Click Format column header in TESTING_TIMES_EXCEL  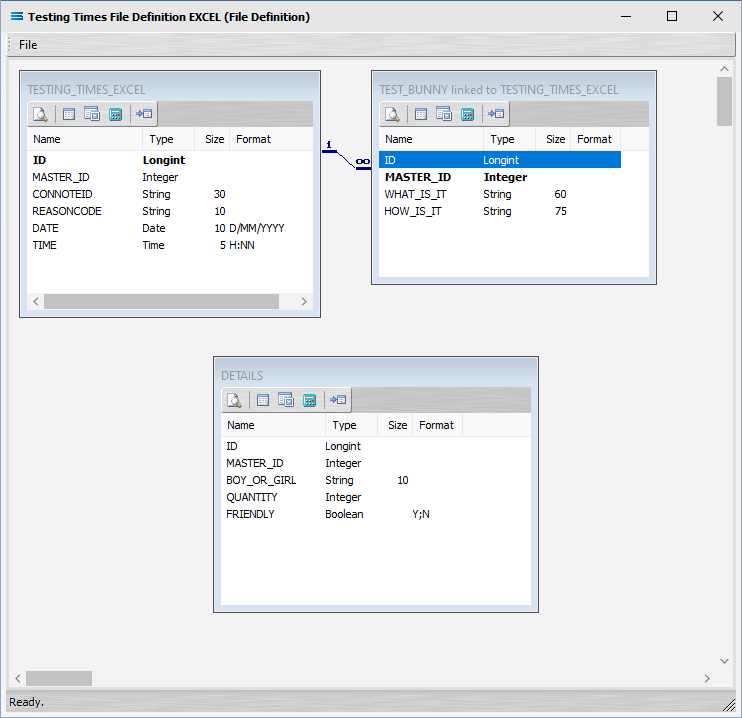[x=271, y=139]
